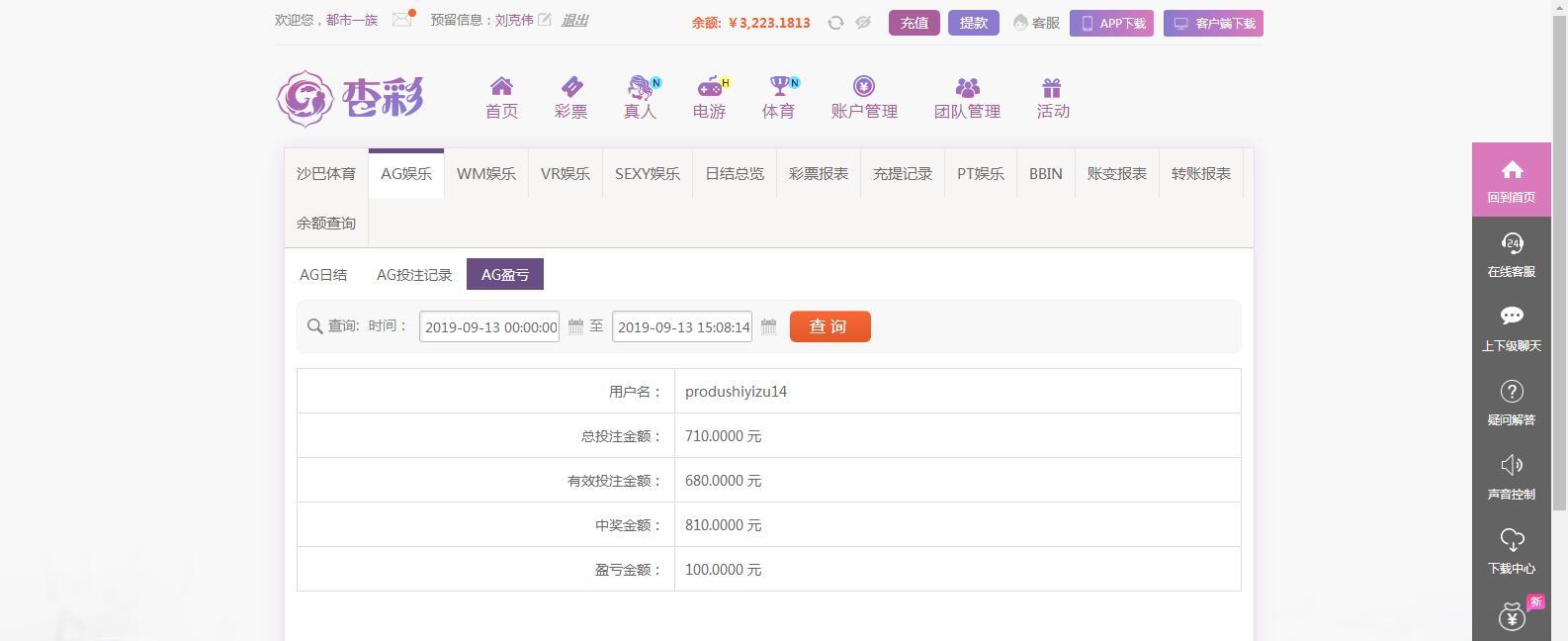1568x641 pixels.
Task: Click the start date input field
Action: tap(489, 326)
